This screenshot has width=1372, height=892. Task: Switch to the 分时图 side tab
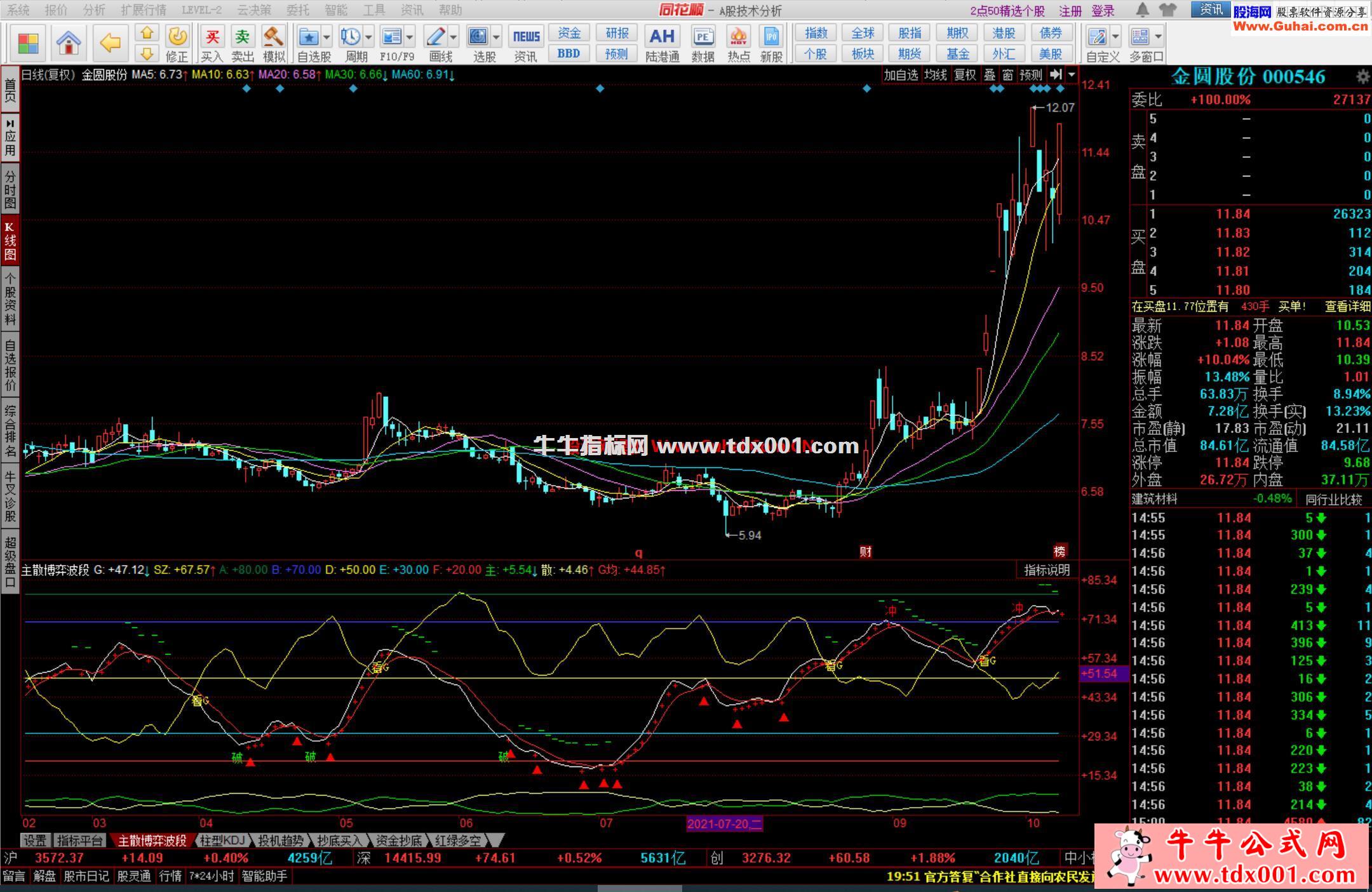(x=10, y=189)
